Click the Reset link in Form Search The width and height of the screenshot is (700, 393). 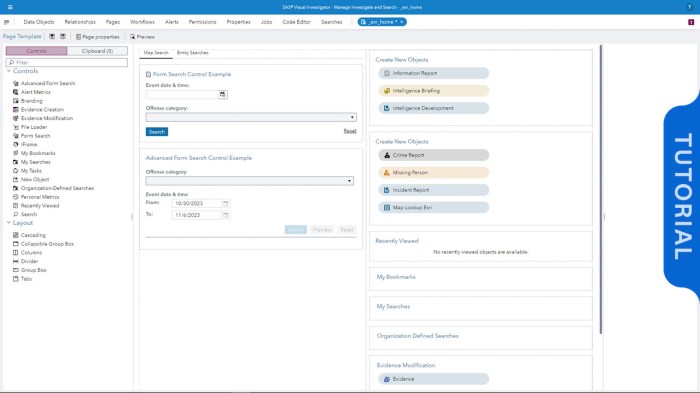click(x=350, y=131)
